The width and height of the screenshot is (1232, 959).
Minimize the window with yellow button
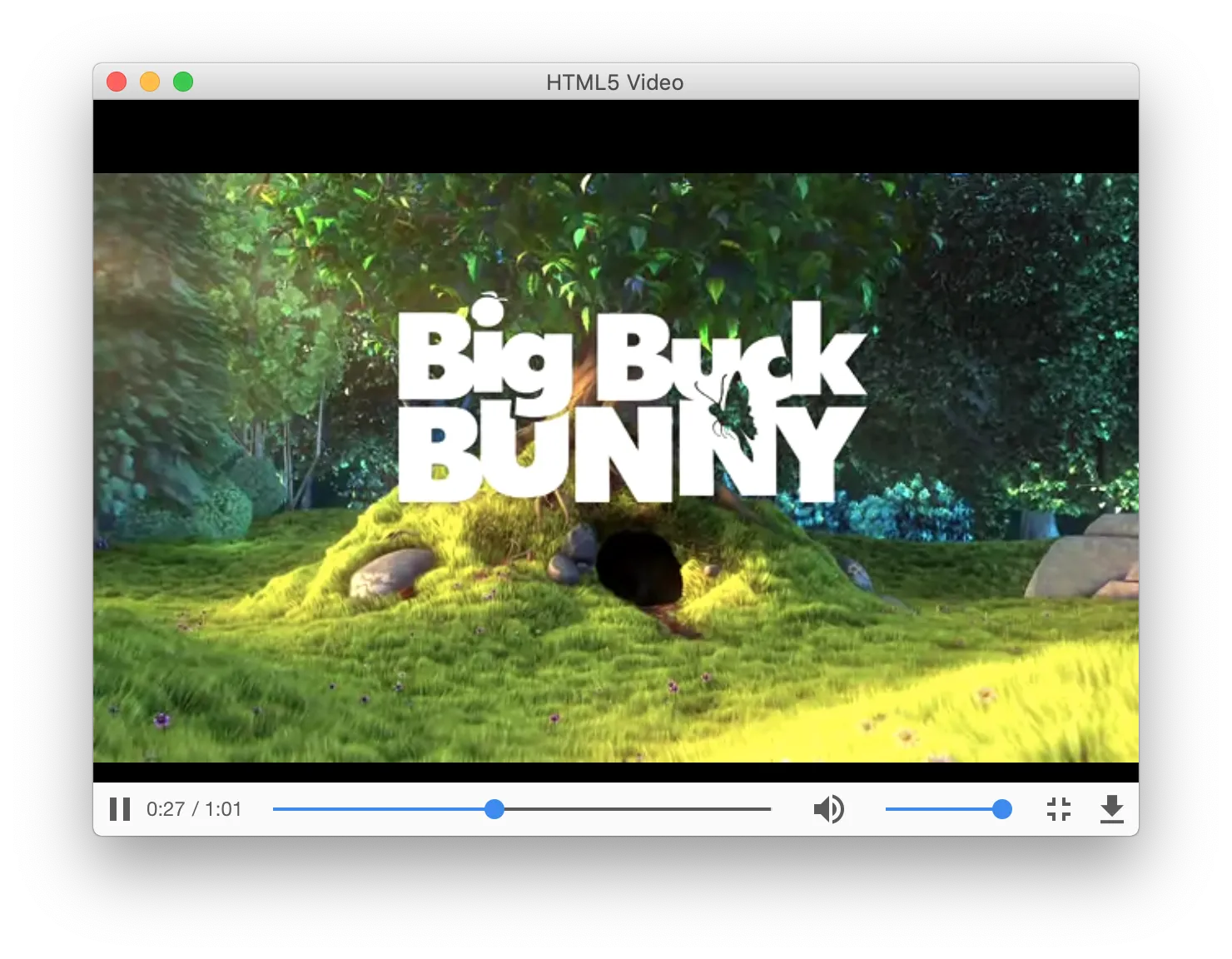[150, 82]
